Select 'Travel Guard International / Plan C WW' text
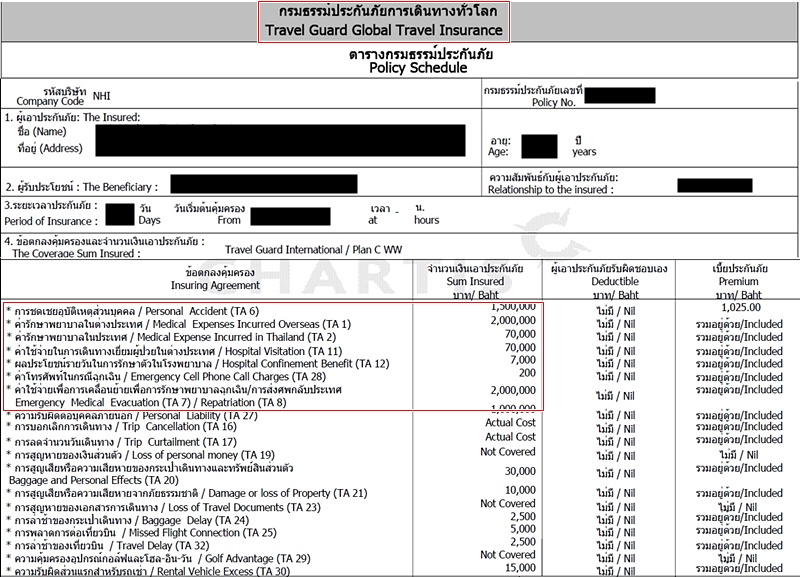Image resolution: width=800 pixels, height=577 pixels. point(313,249)
